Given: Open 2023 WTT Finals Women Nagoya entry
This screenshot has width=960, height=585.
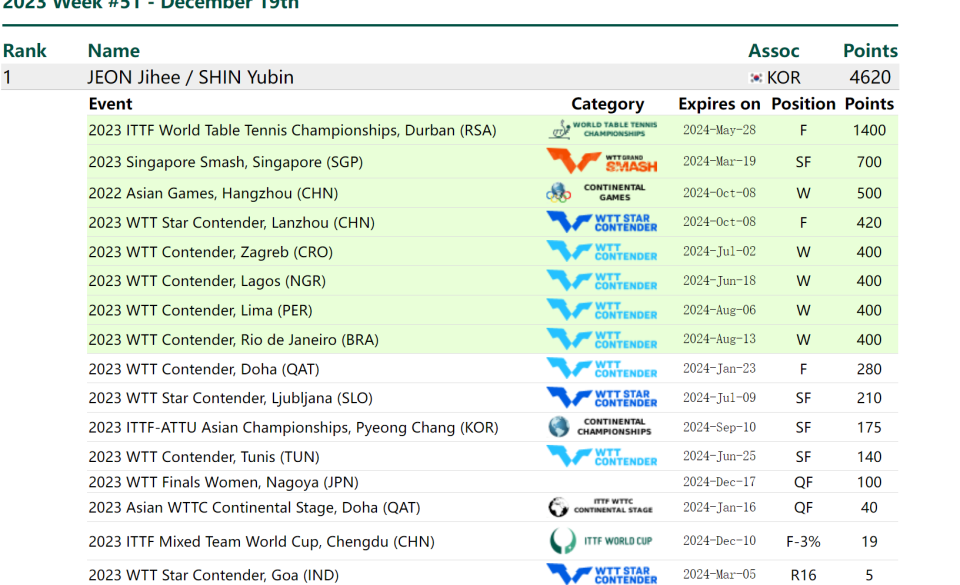Looking at the screenshot, I should pos(223,482).
